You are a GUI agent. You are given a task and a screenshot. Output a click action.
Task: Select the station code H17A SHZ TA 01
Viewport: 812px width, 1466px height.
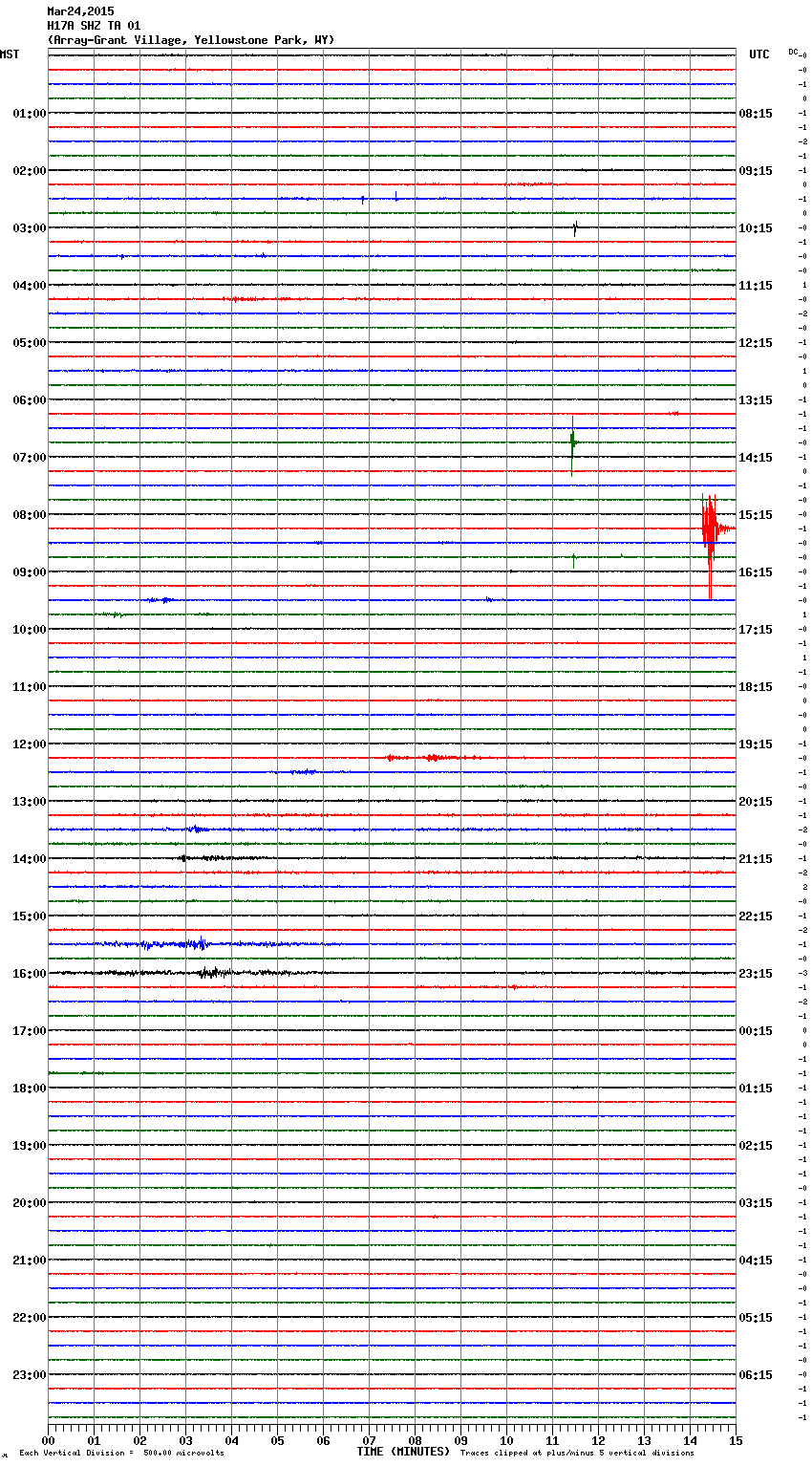pos(94,26)
